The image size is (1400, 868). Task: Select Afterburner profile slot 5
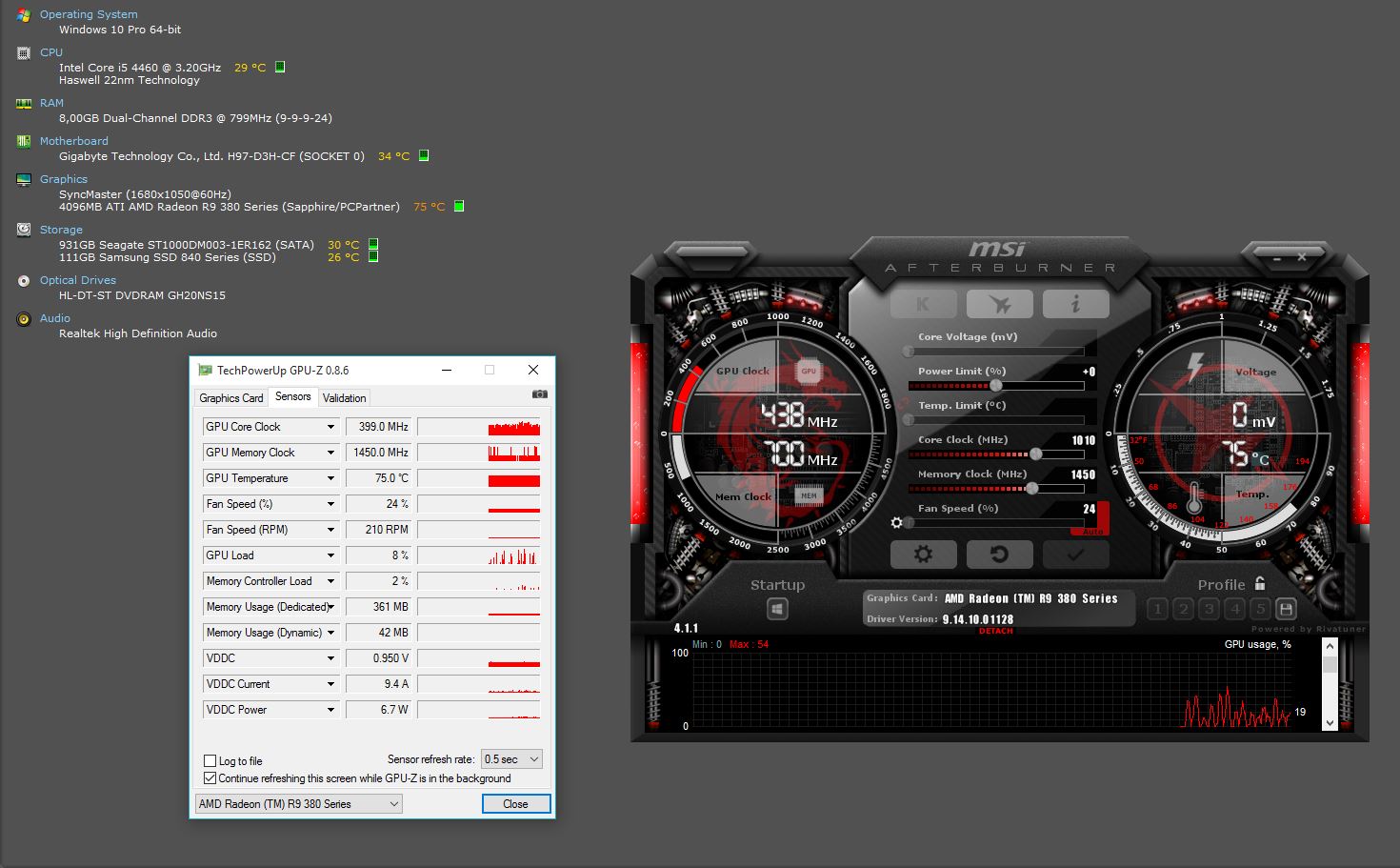pos(1260,609)
